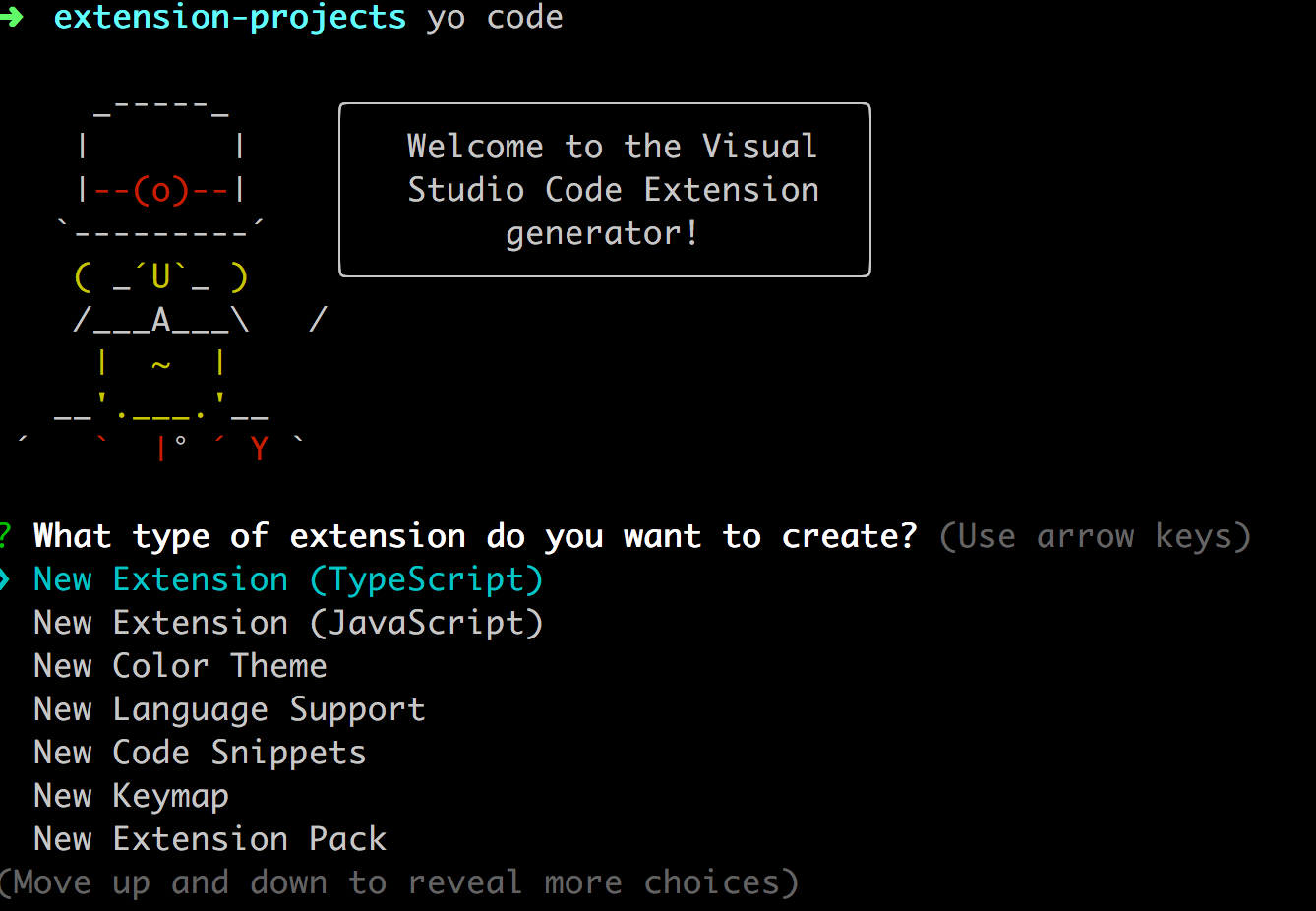Pick New Keymap option
Viewport: 1316px width, 911px height.
[x=131, y=796]
